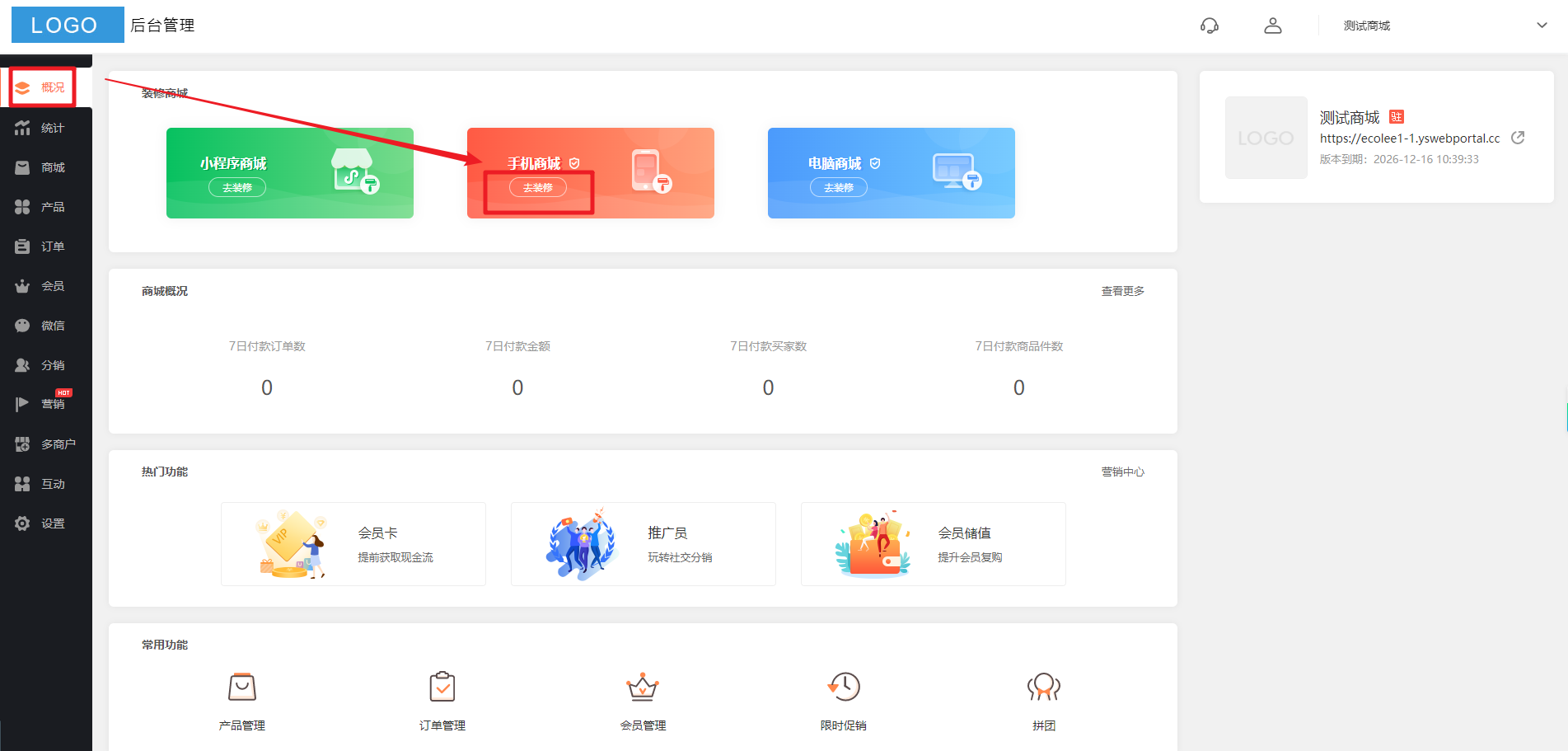Click the 7日付款买家数 label
This screenshot has height=751, width=1568.
tap(768, 346)
